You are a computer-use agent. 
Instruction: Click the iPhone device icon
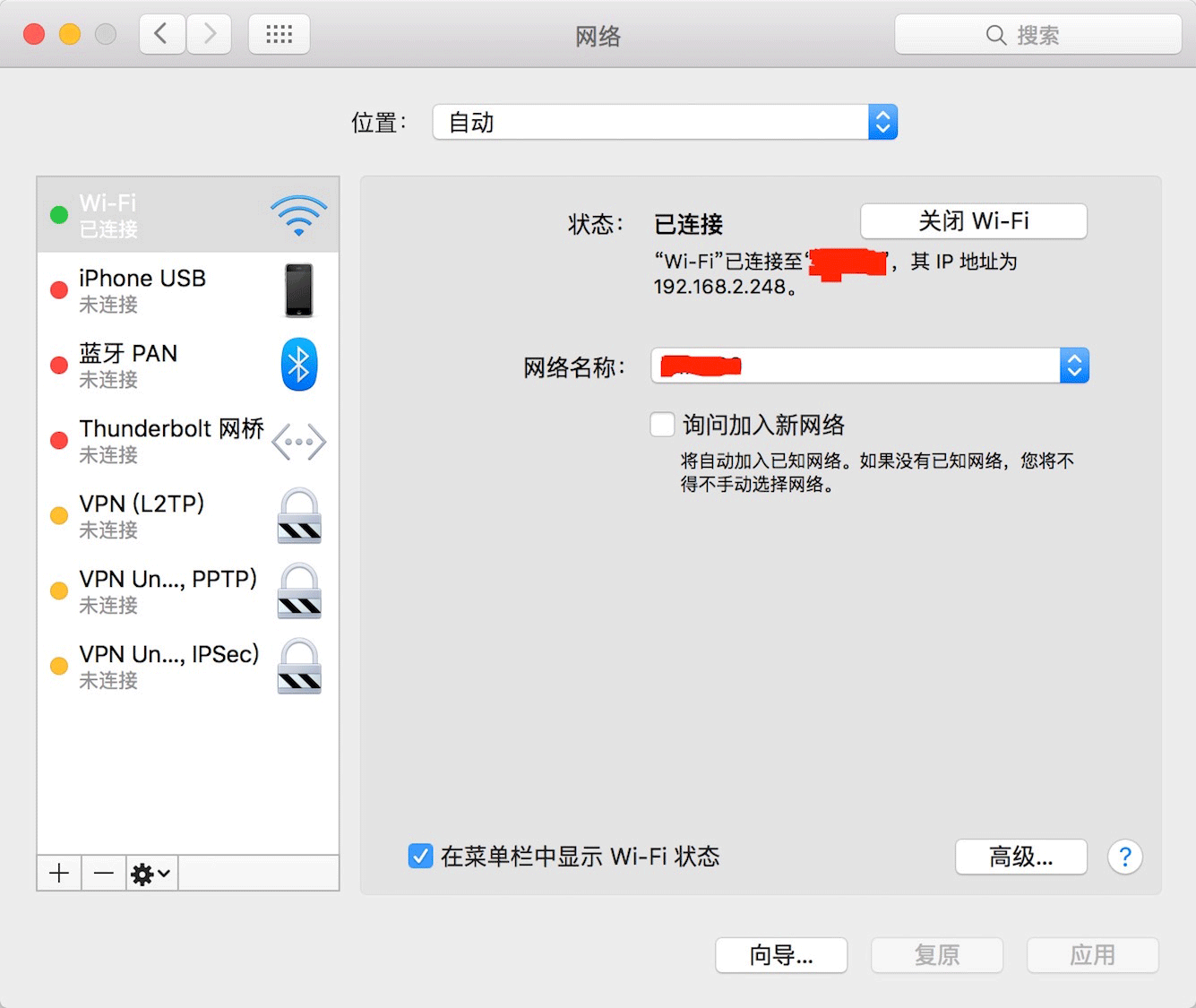(299, 290)
